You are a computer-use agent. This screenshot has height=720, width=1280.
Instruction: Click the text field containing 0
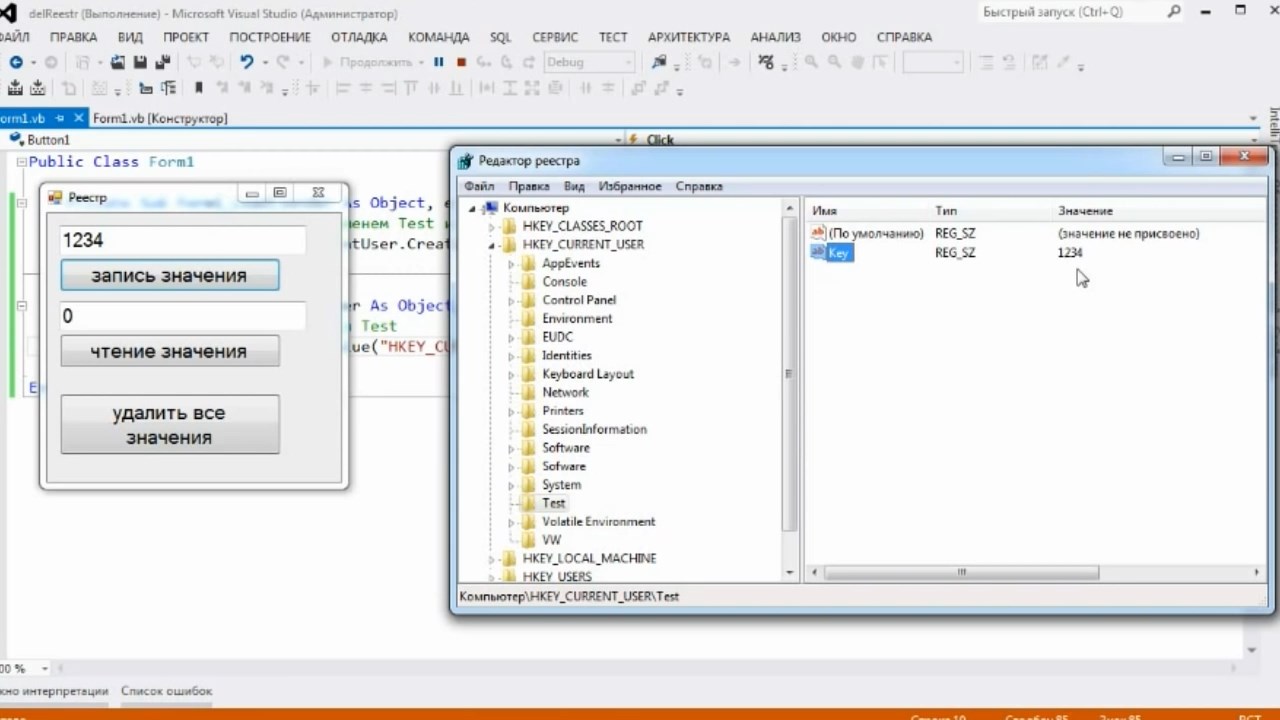tap(182, 316)
